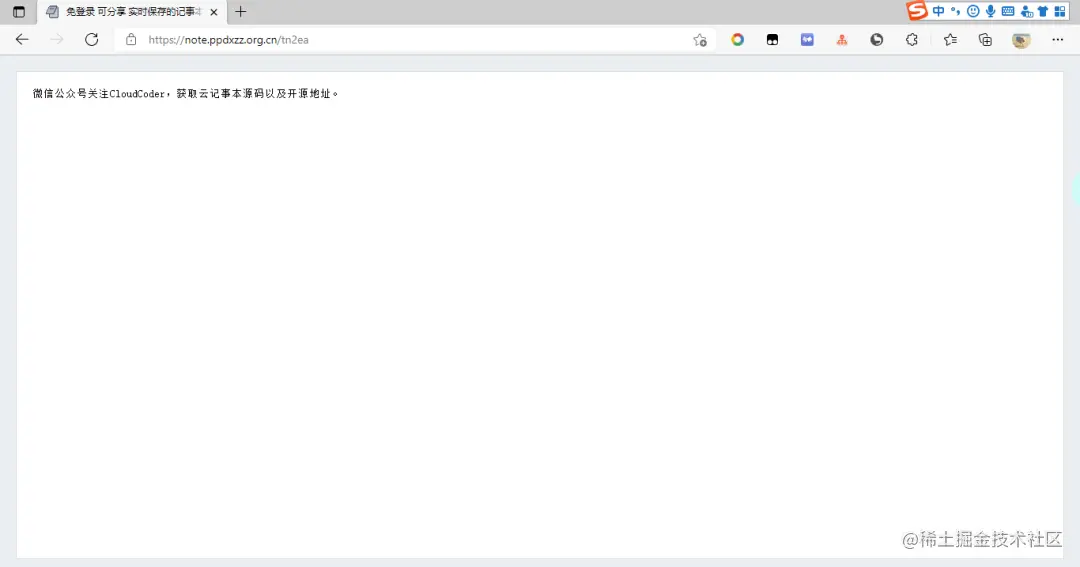
Task: Open the Sogou user account icon
Action: (1026, 11)
